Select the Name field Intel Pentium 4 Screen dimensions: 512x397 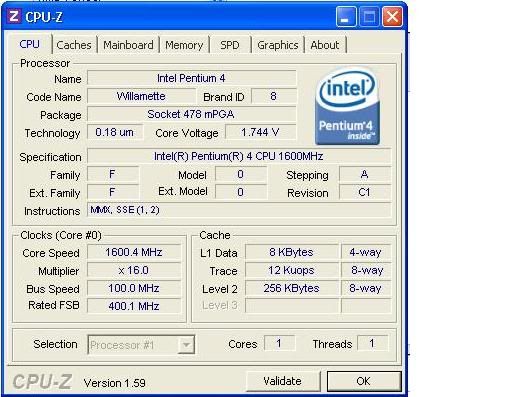[x=192, y=78]
